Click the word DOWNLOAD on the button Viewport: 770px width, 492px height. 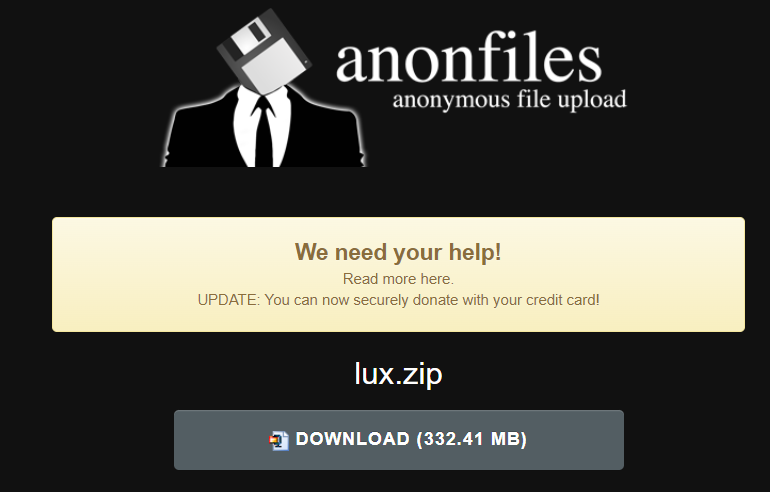coord(353,439)
